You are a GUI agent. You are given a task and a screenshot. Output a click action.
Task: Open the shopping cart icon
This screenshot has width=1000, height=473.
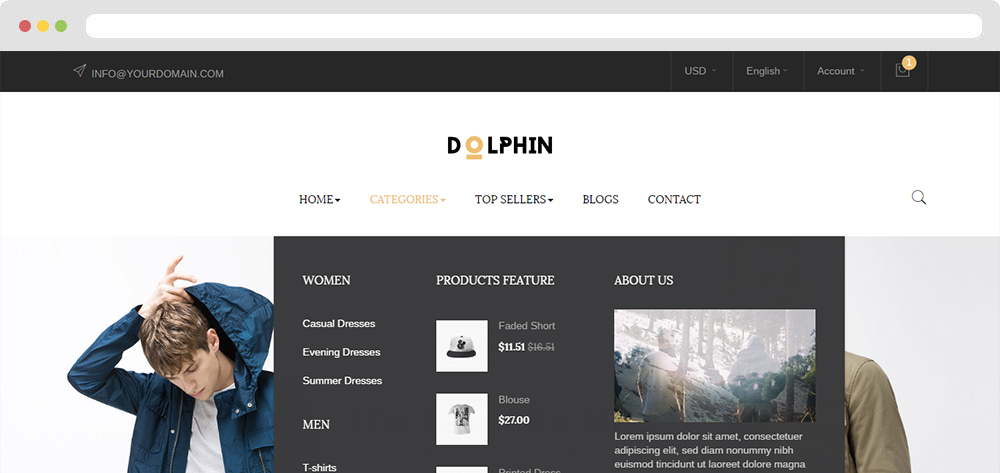[x=902, y=71]
